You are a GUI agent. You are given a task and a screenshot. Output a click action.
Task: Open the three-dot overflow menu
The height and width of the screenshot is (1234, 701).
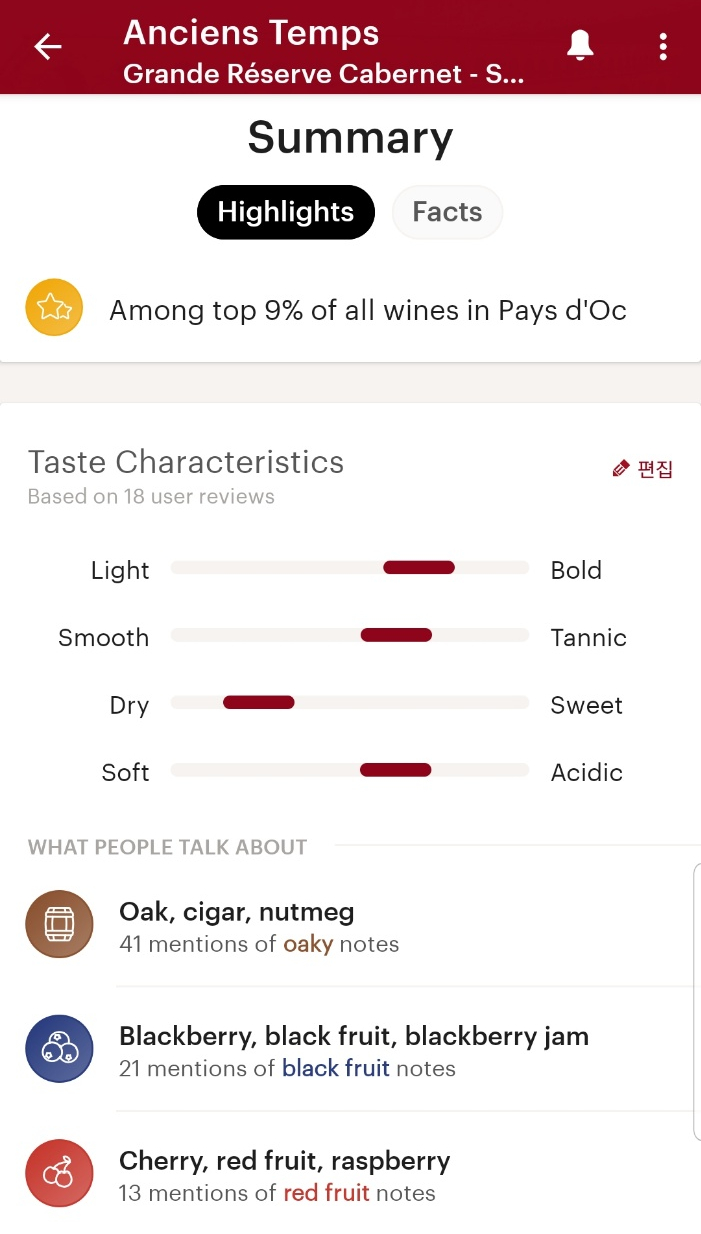click(663, 46)
